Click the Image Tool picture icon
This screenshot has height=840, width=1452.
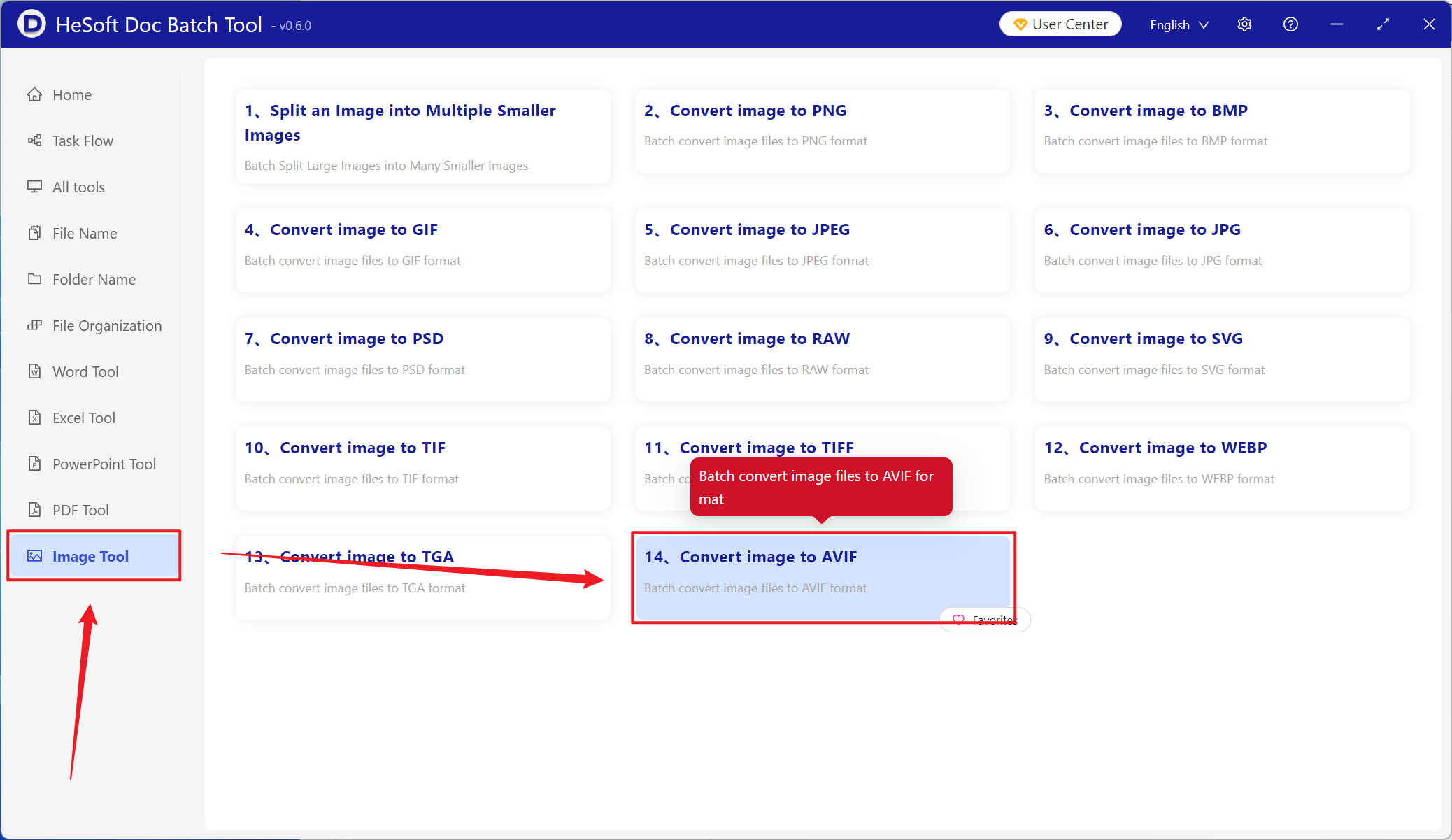coord(34,556)
